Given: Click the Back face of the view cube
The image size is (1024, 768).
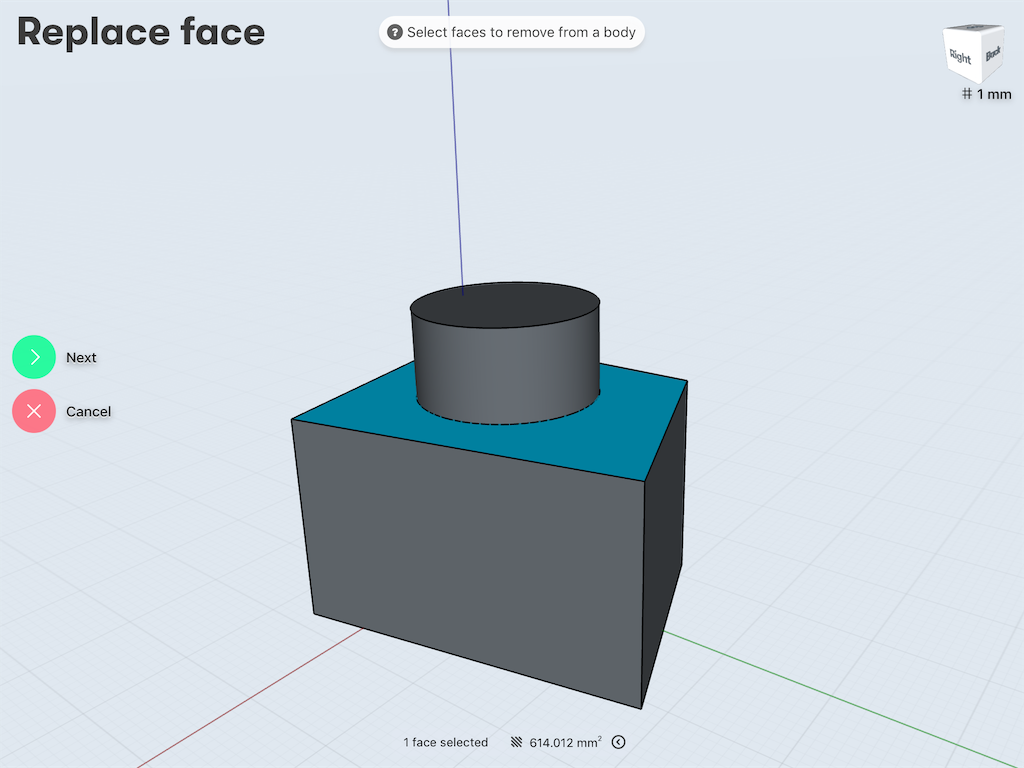Looking at the screenshot, I should coord(992,54).
